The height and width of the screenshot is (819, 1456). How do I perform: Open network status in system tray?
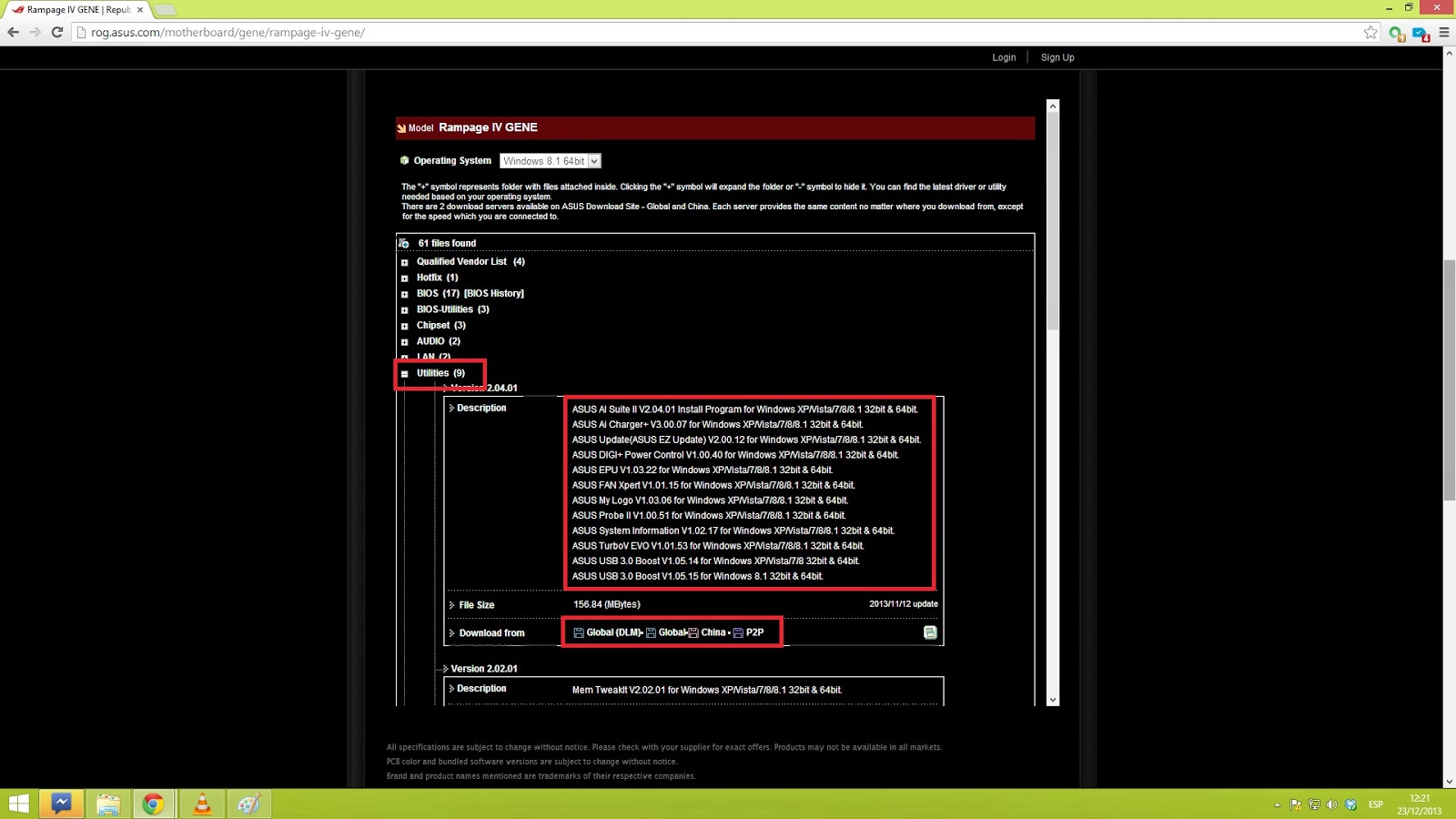(1314, 804)
